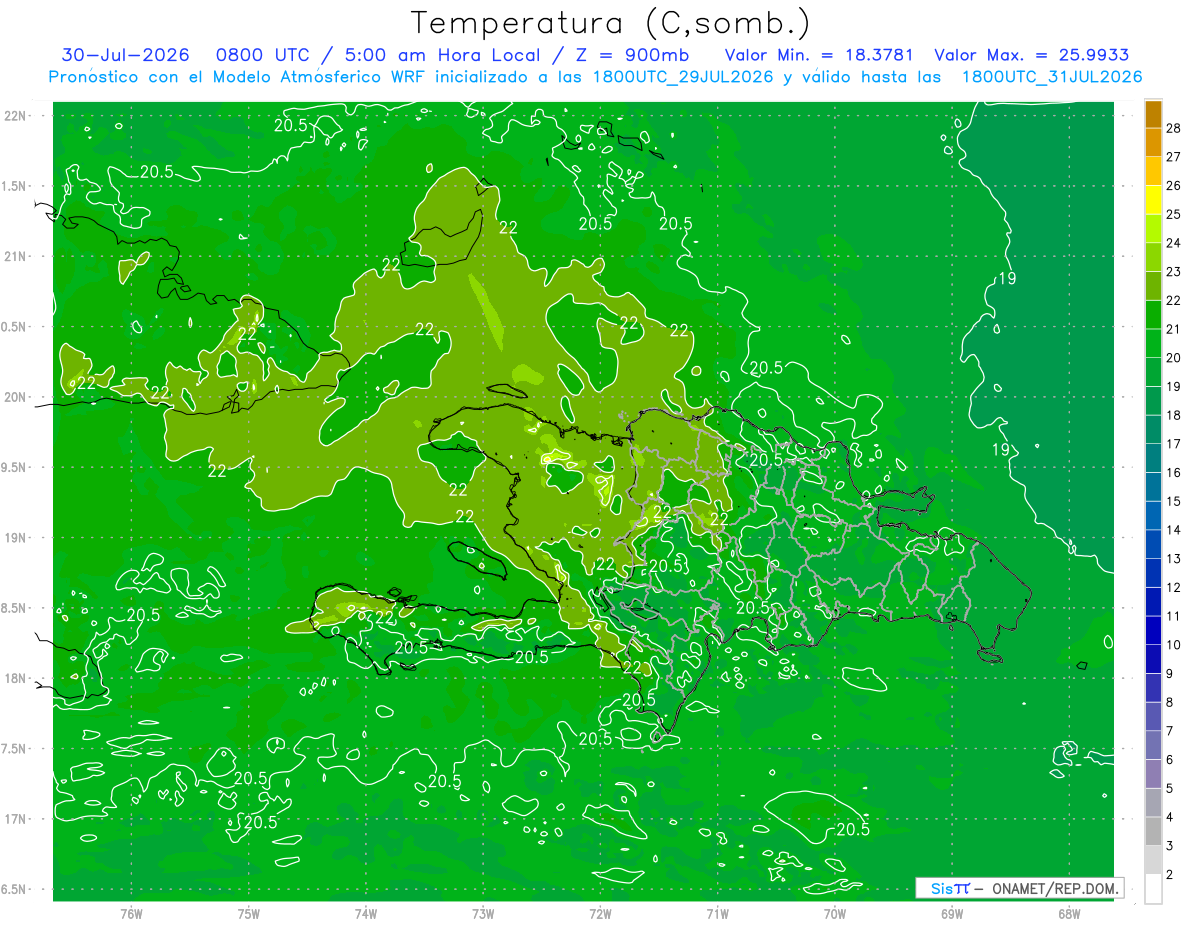This screenshot has width=1200, height=927.
Task: Click the "7.5N" latitude axis label
Action: (x=15, y=749)
